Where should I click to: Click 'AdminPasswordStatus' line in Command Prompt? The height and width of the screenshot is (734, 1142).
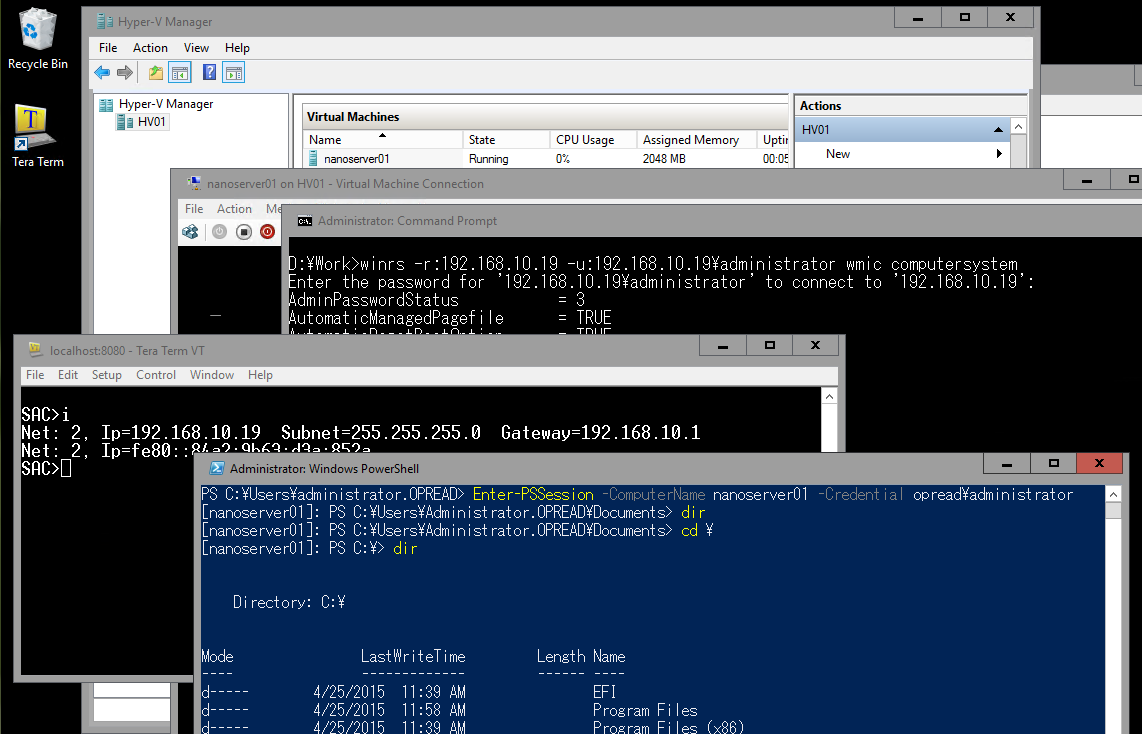coord(436,300)
